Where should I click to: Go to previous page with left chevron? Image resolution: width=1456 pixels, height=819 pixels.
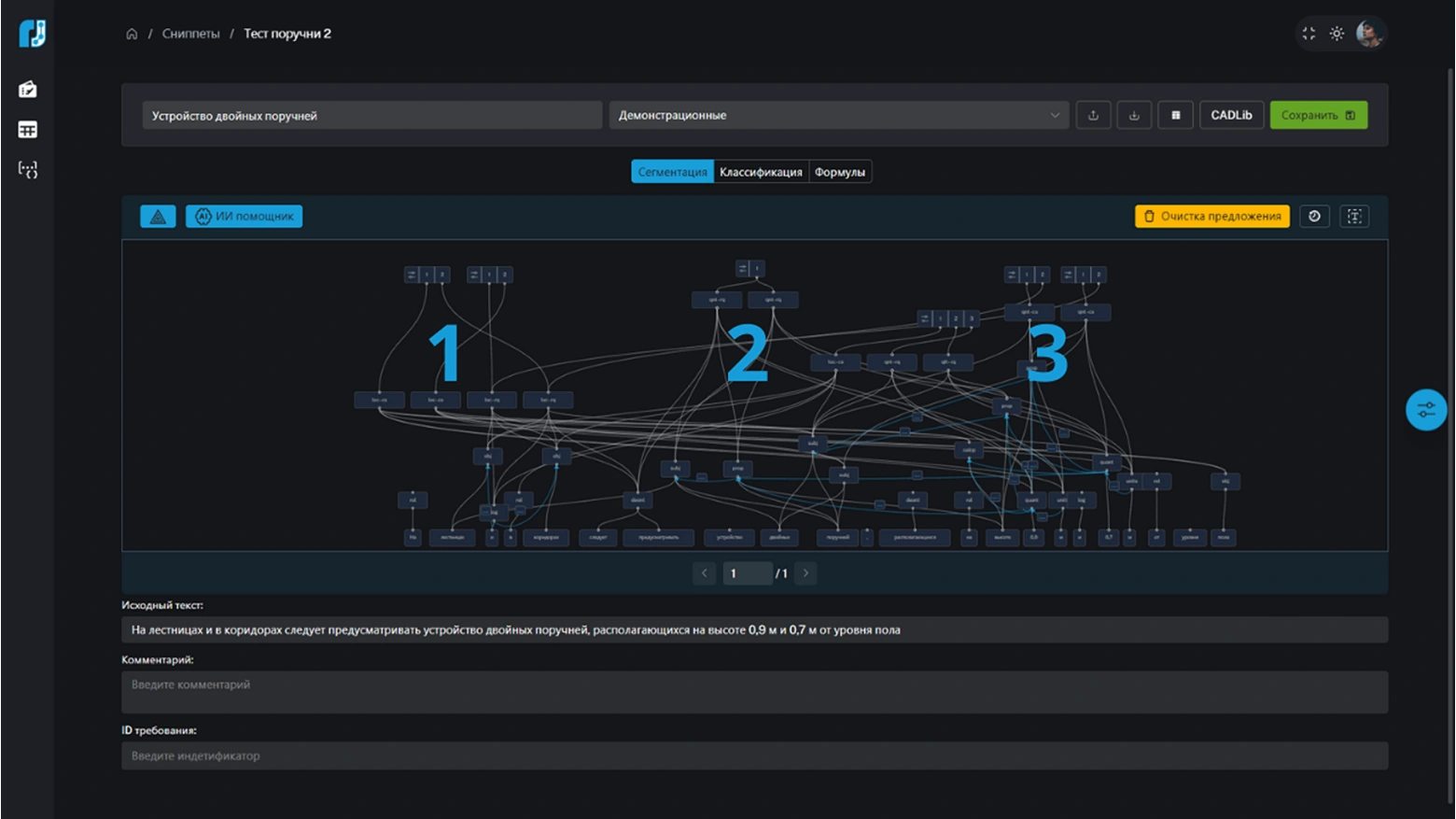pyautogui.click(x=705, y=573)
